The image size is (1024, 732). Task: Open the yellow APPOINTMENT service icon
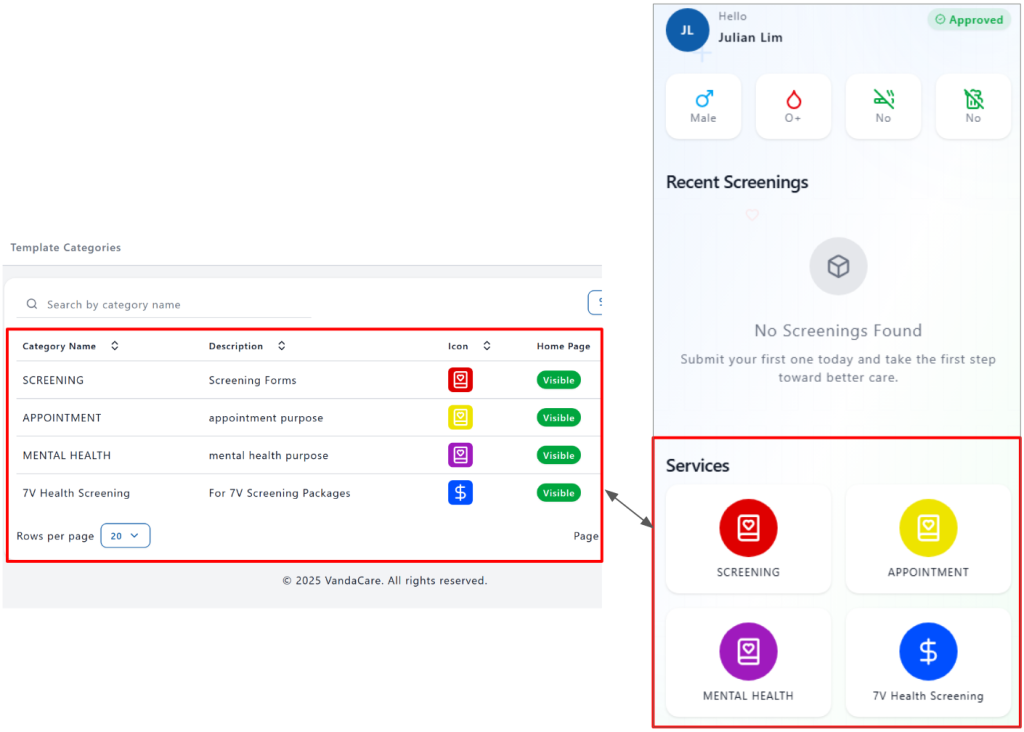(928, 528)
